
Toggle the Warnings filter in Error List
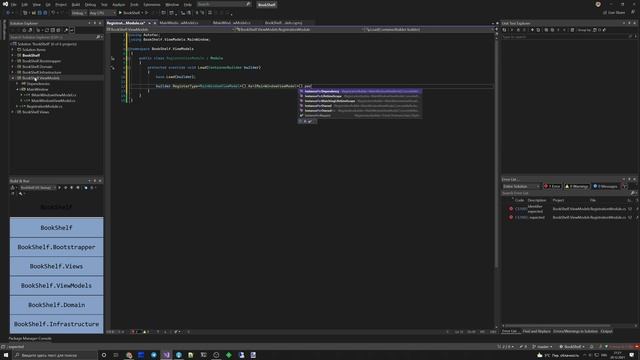(x=576, y=186)
